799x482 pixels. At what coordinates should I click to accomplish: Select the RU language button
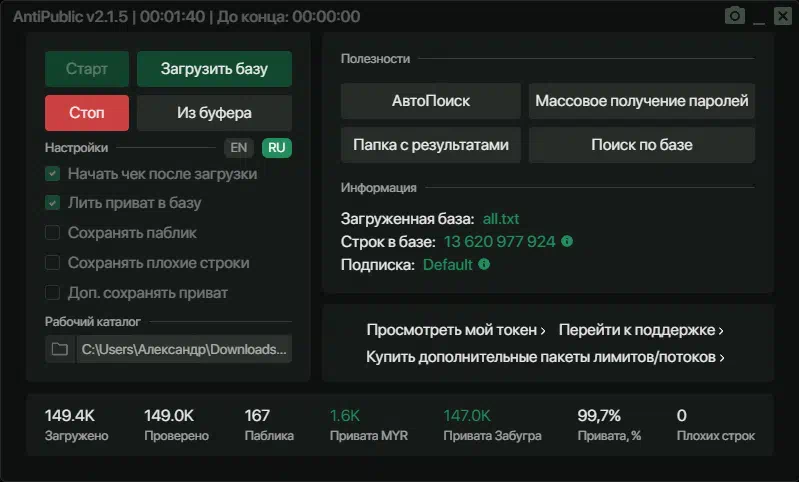[277, 148]
